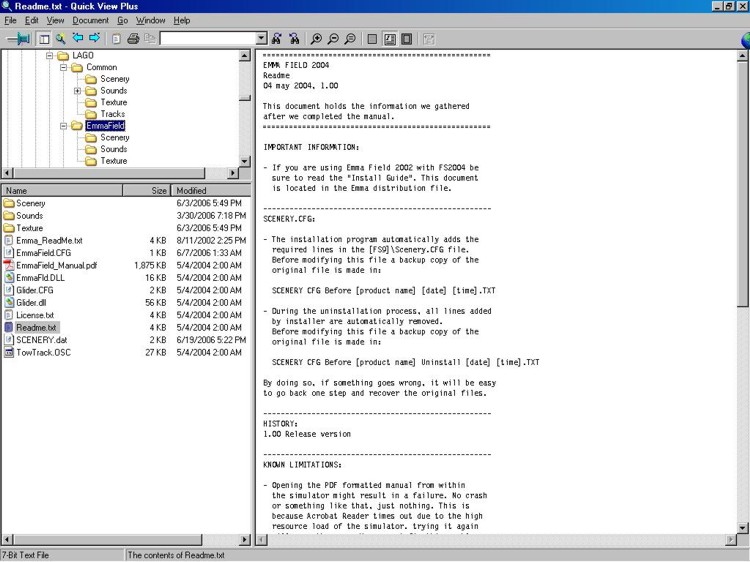750x562 pixels.
Task: Go to previous file with left arrow
Action: click(x=77, y=38)
